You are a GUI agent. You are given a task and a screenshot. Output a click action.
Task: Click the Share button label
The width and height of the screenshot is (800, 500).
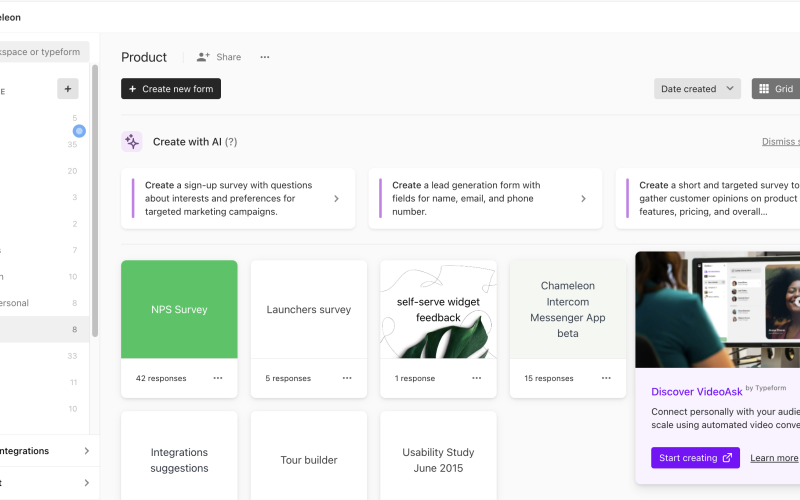click(x=229, y=57)
